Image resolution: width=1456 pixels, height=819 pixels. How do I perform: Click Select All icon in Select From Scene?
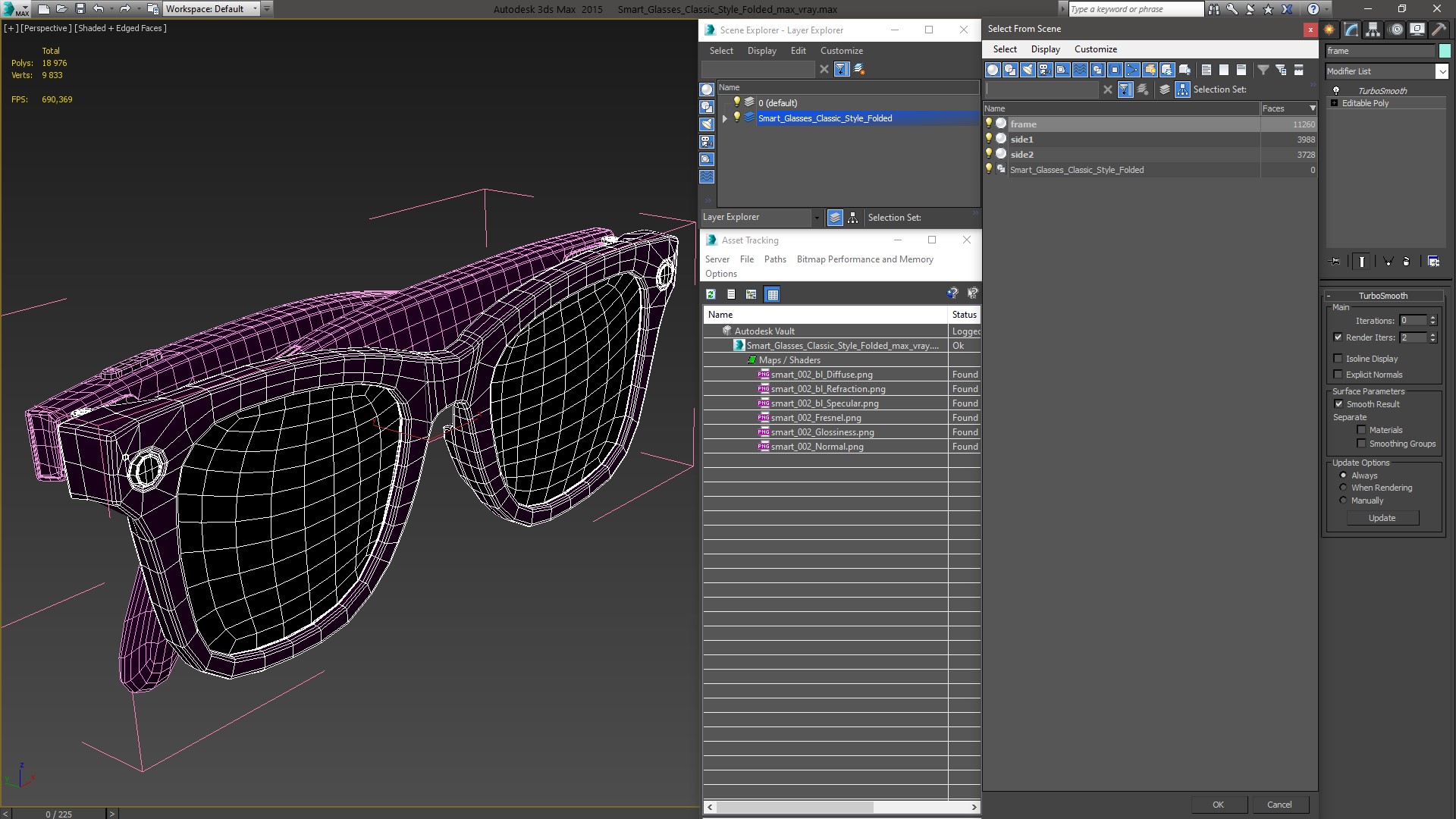1207,70
